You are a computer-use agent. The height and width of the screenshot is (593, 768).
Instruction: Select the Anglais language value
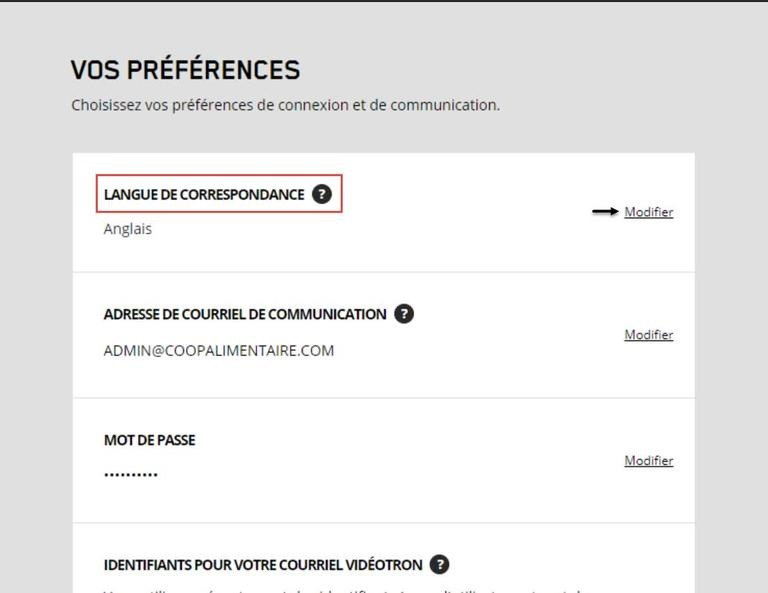click(x=128, y=229)
